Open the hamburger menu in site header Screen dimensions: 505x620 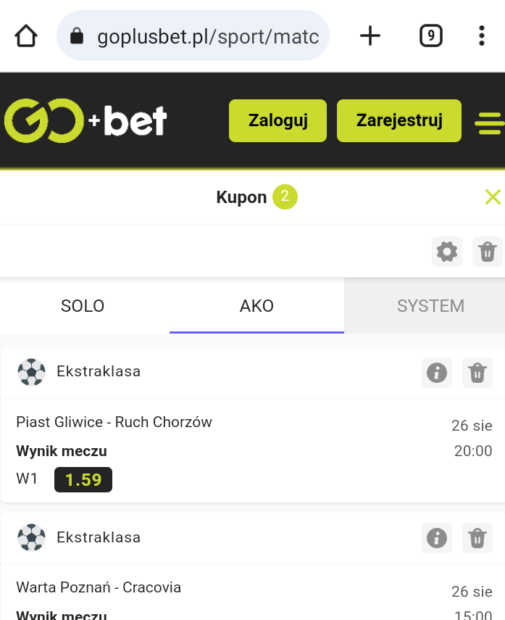click(490, 123)
